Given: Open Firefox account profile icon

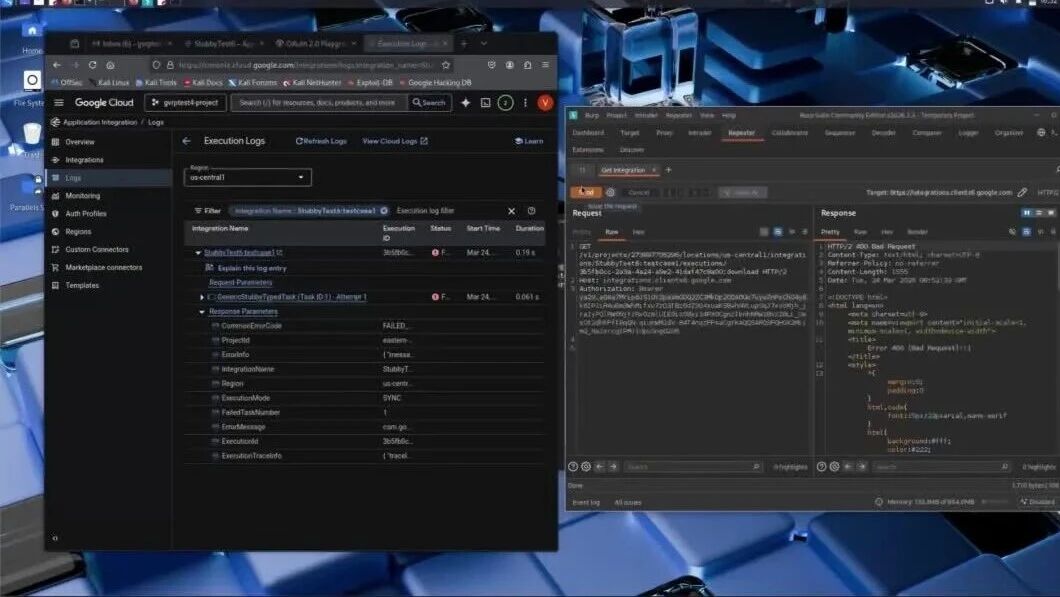Looking at the screenshot, I should point(510,65).
